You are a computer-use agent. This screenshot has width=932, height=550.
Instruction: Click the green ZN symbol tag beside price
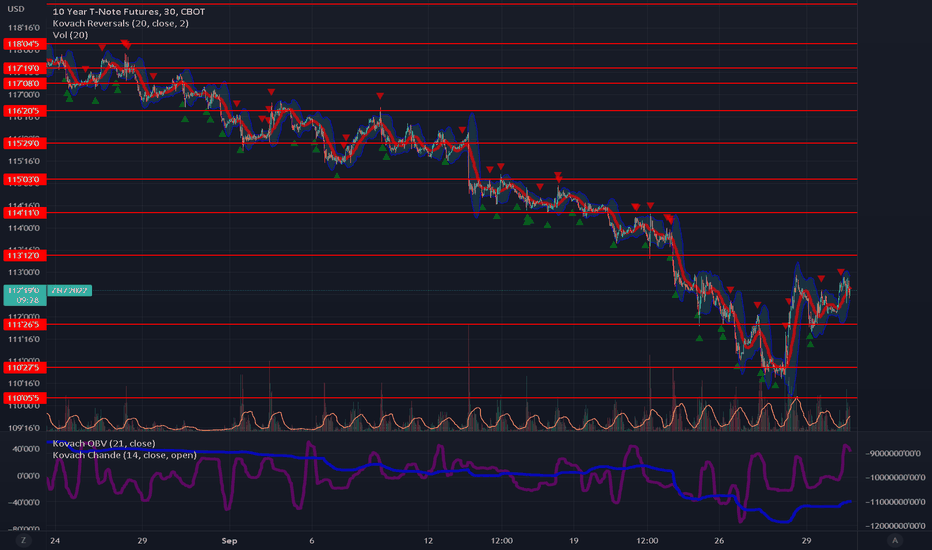click(x=70, y=291)
